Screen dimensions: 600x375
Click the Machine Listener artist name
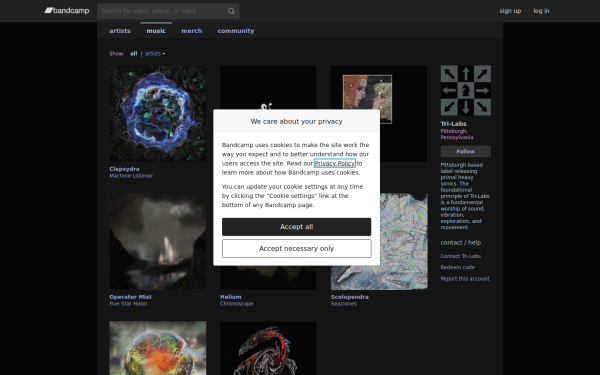click(x=131, y=176)
